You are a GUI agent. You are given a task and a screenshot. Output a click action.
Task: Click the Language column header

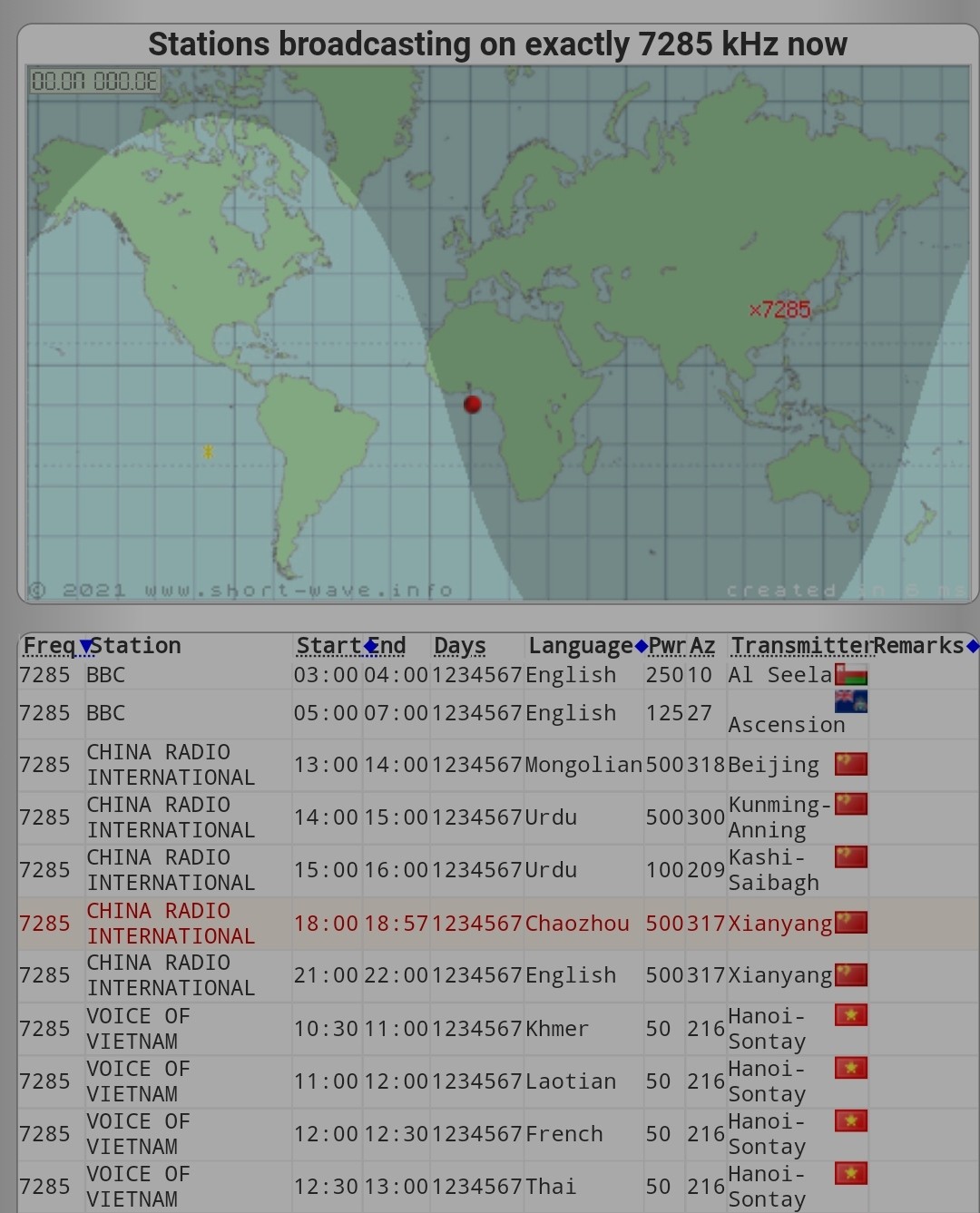pos(581,646)
